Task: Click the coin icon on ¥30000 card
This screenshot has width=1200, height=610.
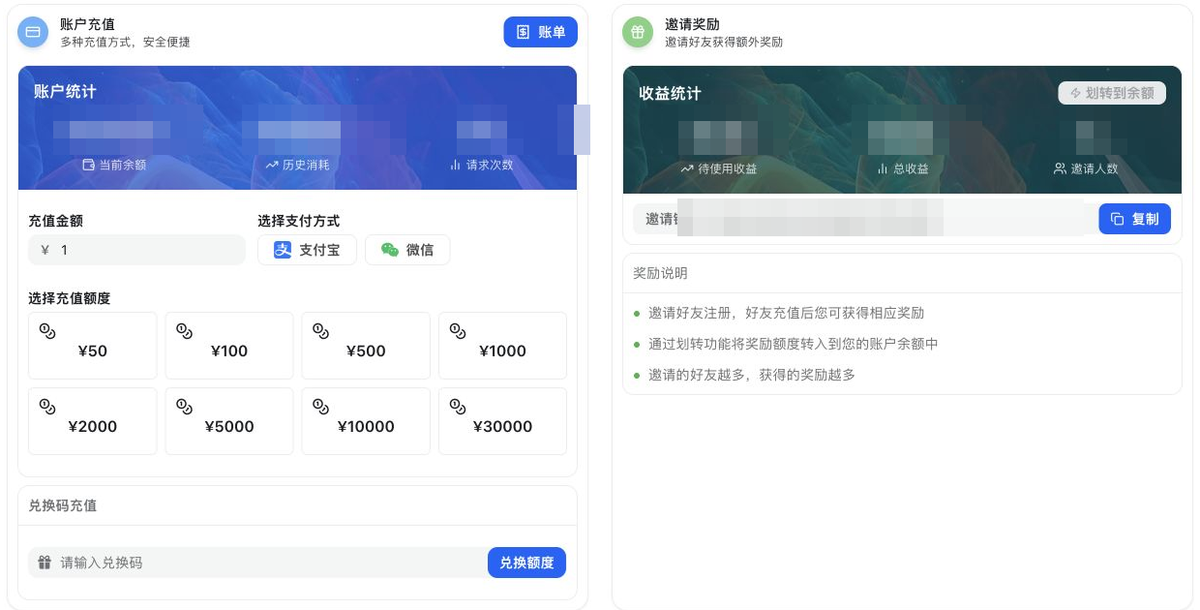Action: (457, 406)
